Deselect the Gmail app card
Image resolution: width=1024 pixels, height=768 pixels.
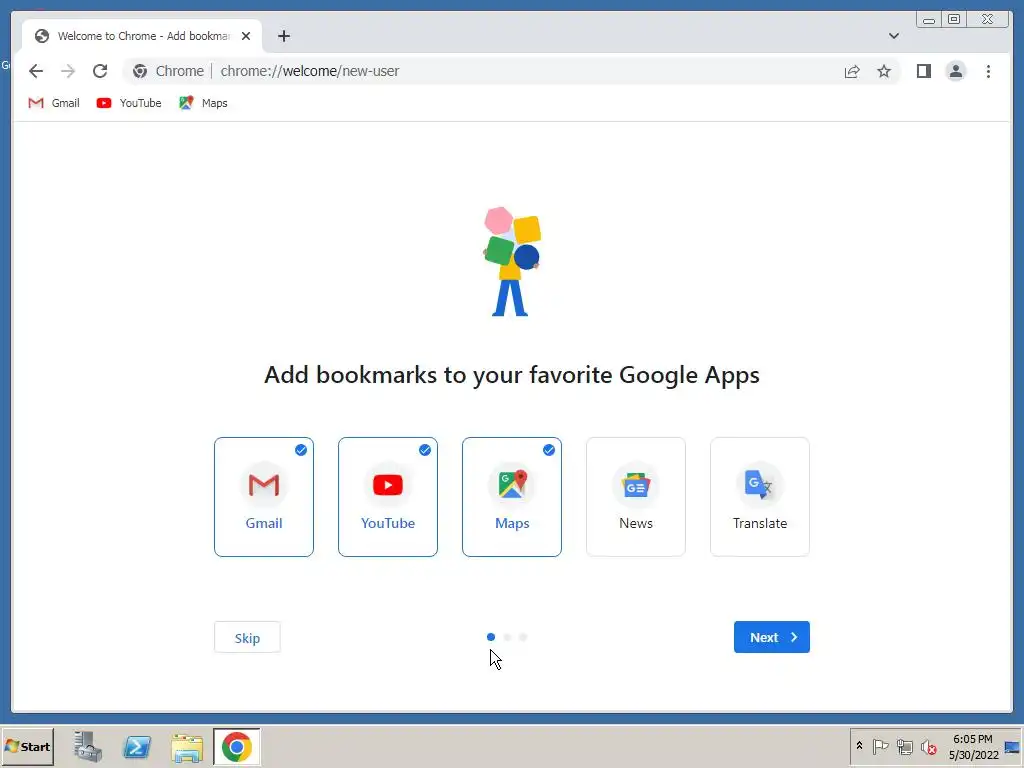click(264, 497)
